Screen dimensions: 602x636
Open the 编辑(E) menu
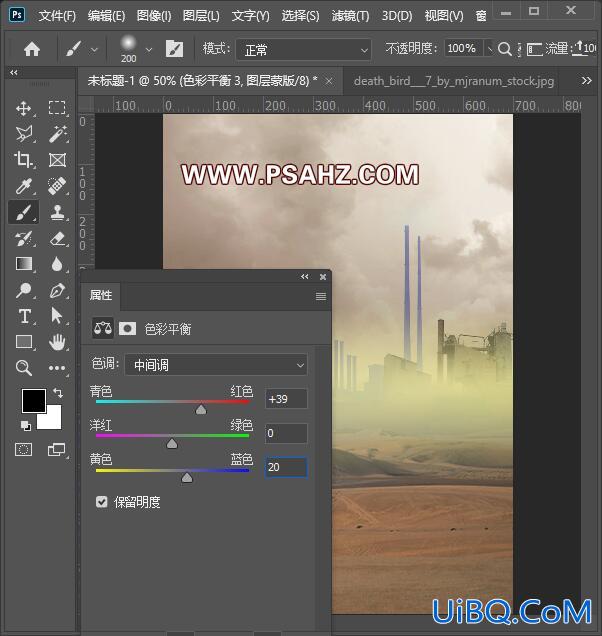pyautogui.click(x=106, y=16)
